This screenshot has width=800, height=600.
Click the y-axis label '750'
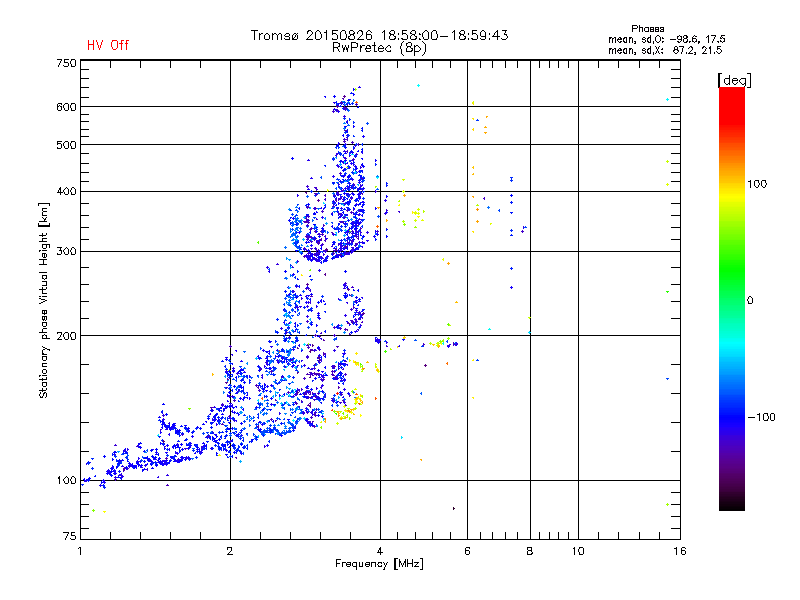point(66,63)
